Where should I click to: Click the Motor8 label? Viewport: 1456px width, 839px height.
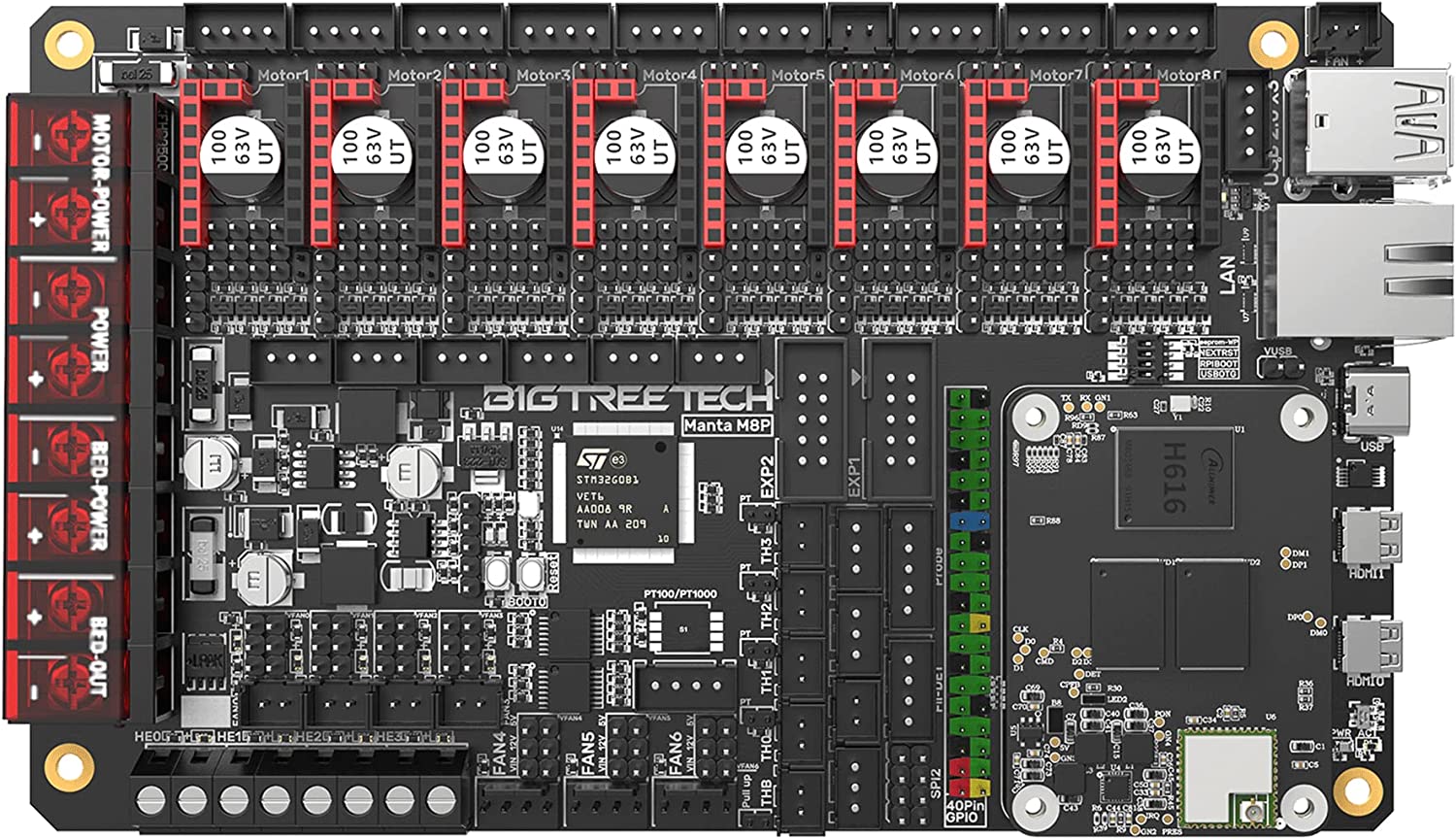(1184, 75)
